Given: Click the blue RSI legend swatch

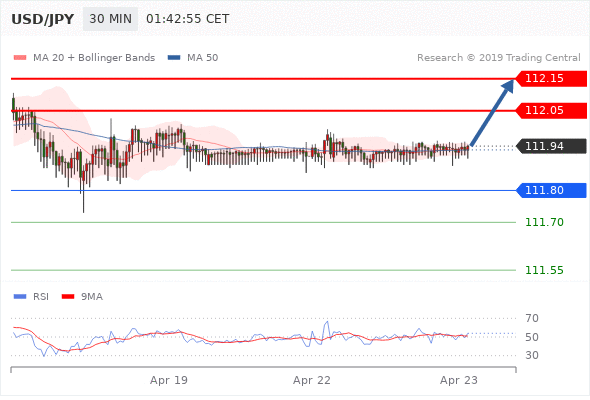Looking at the screenshot, I should (20, 297).
